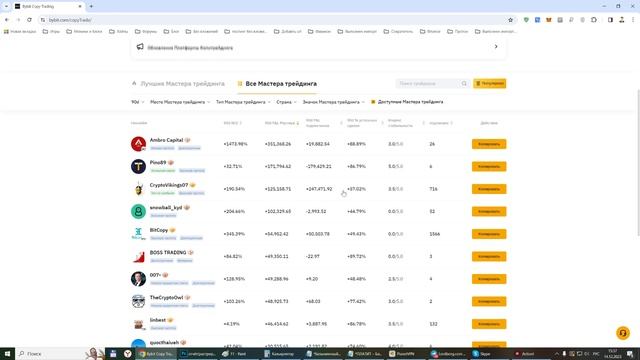Image resolution: width=640 pixels, height=360 pixels.
Task: Click the search magnifier icon in trader search
Action: tap(464, 83)
